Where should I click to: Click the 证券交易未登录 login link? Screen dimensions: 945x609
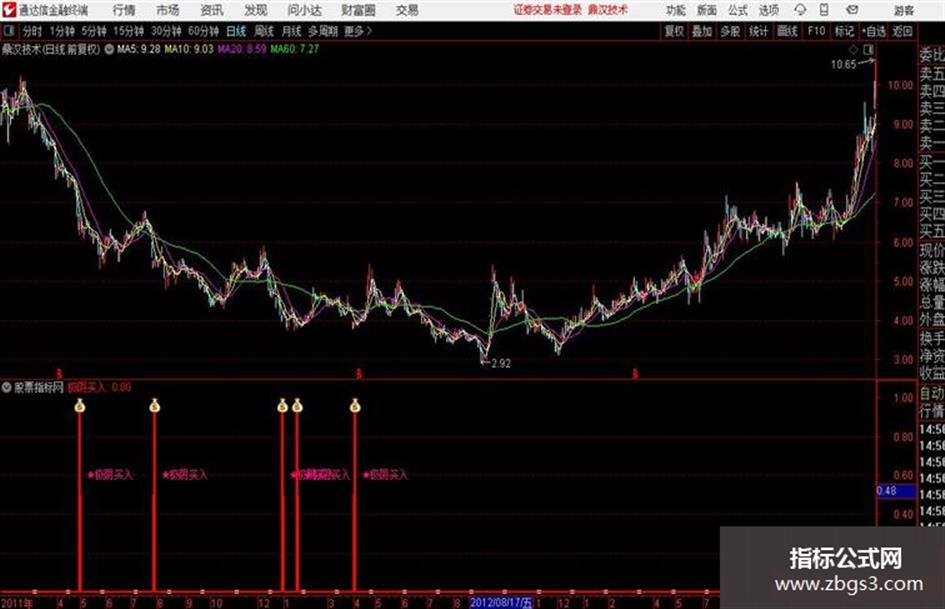pyautogui.click(x=548, y=10)
